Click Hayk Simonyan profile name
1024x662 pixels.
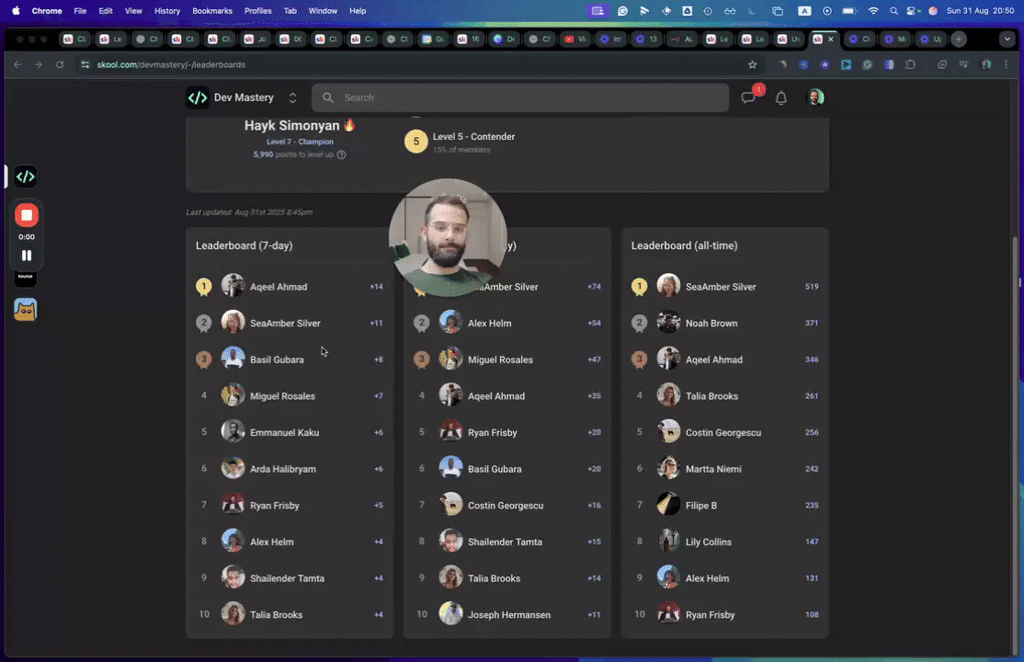[292, 125]
